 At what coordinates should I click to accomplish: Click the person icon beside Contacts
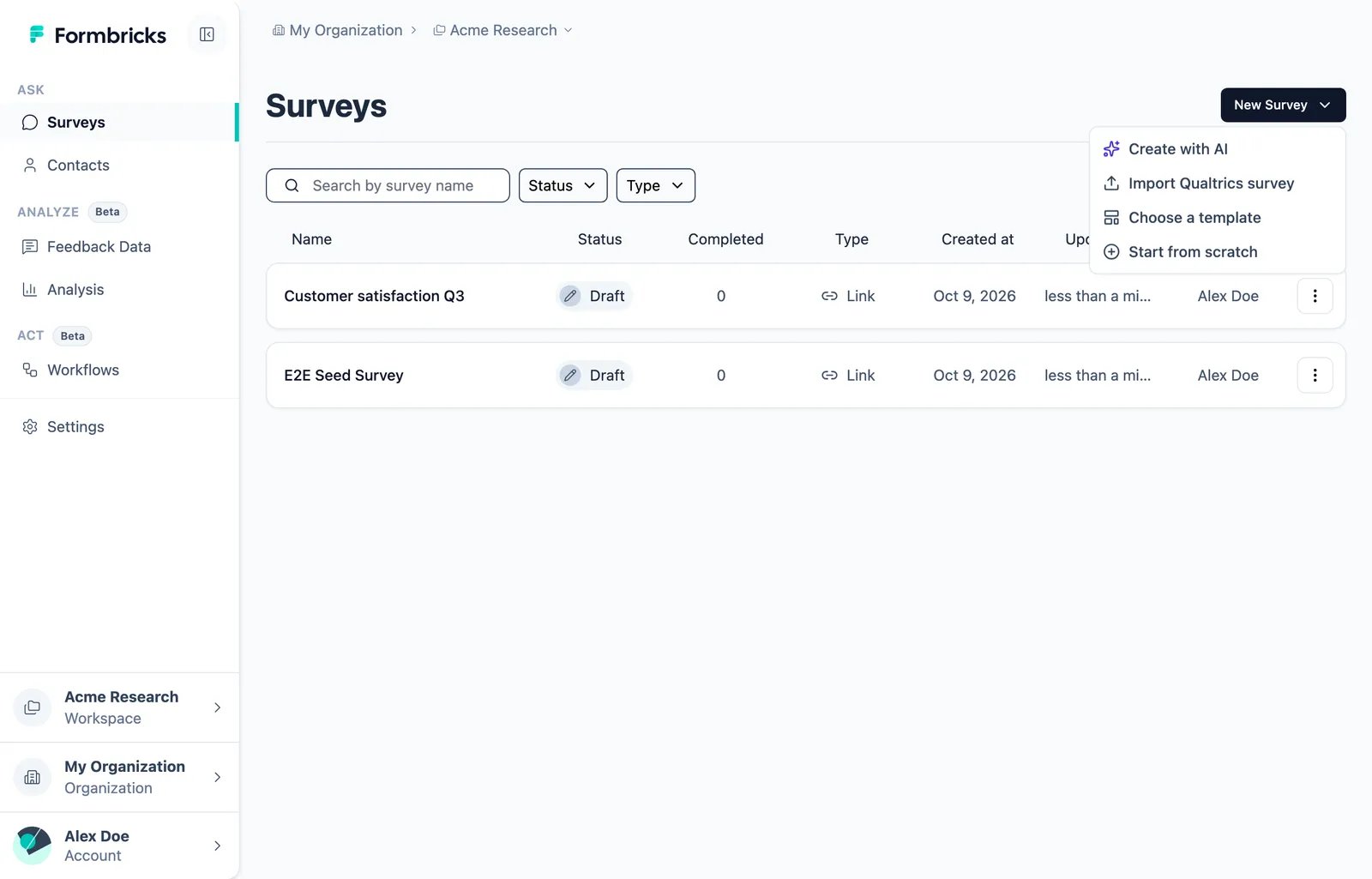tap(30, 166)
